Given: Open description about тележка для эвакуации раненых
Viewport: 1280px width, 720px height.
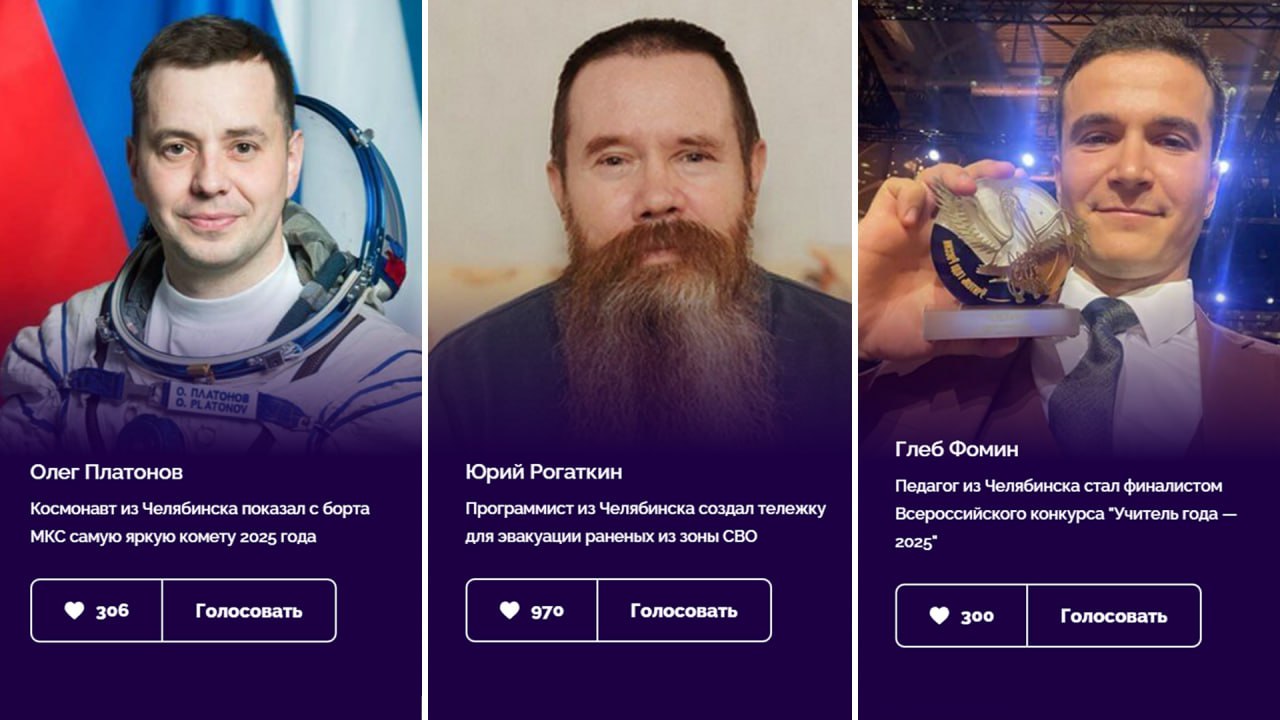Looking at the screenshot, I should [x=645, y=522].
